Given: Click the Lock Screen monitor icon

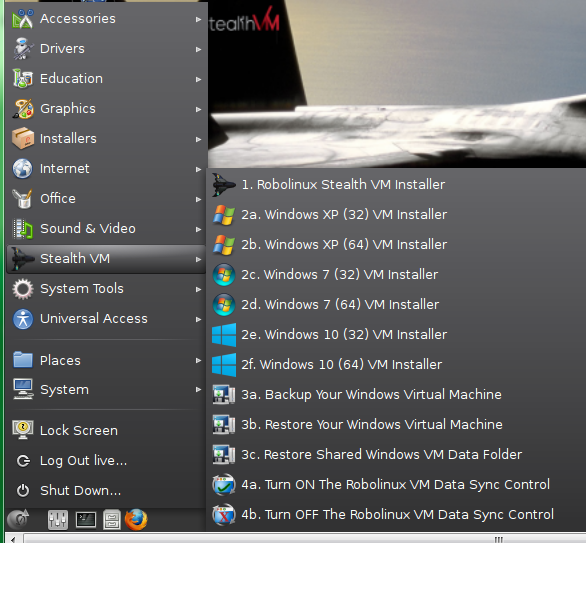Looking at the screenshot, I should coord(22,430).
